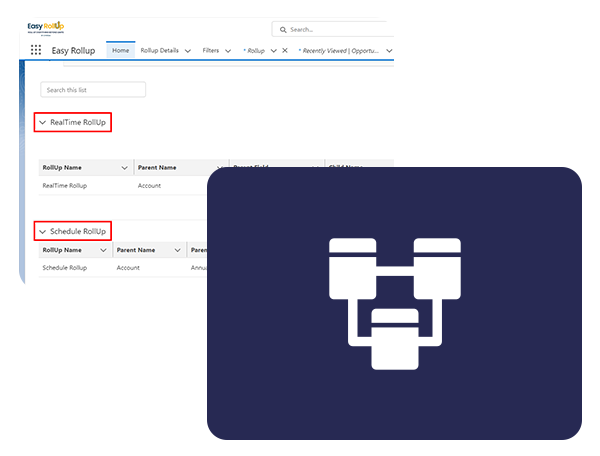Viewport: 600px width, 456px height.
Task: Switch to the Home tab
Action: [121, 50]
